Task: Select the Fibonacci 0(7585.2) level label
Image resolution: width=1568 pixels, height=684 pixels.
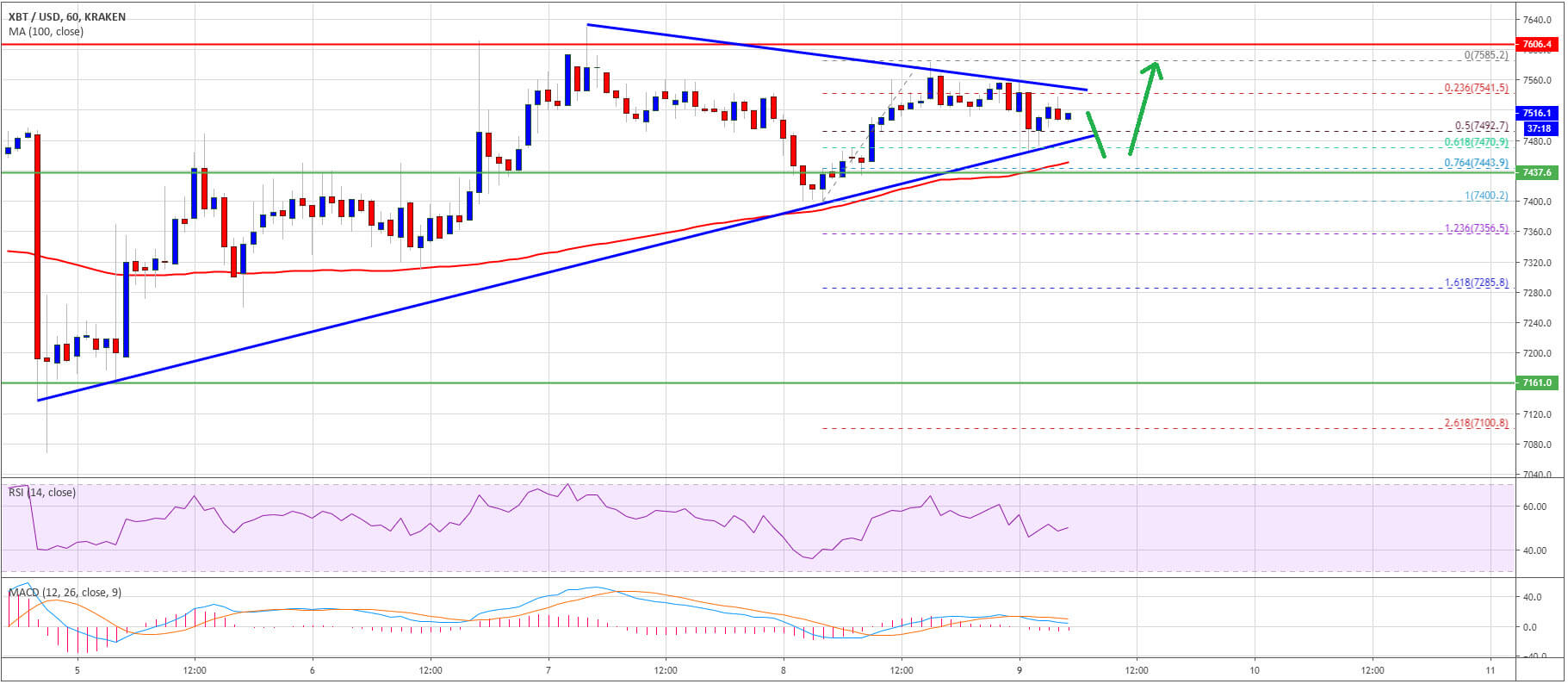Action: (1486, 55)
